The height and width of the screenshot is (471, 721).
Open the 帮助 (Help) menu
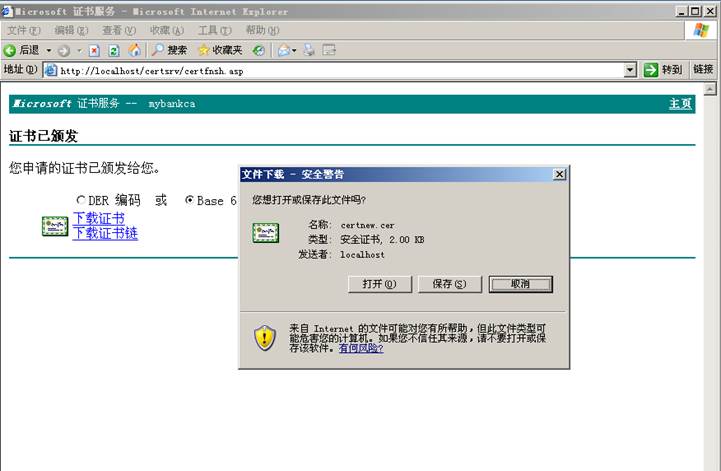(263, 30)
